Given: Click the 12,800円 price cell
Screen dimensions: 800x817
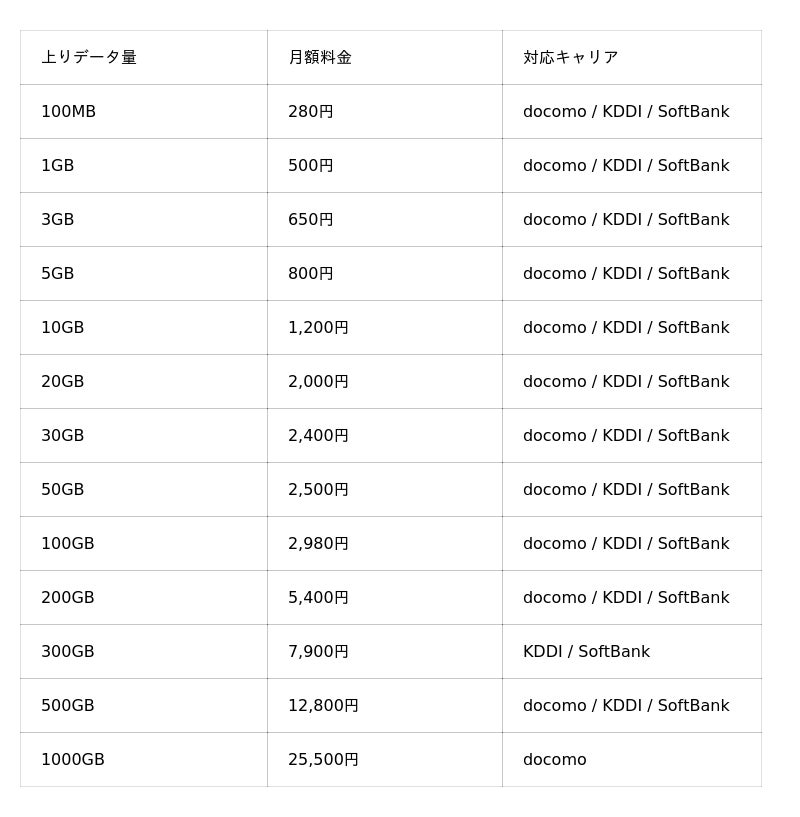Looking at the screenshot, I should click(x=385, y=705).
